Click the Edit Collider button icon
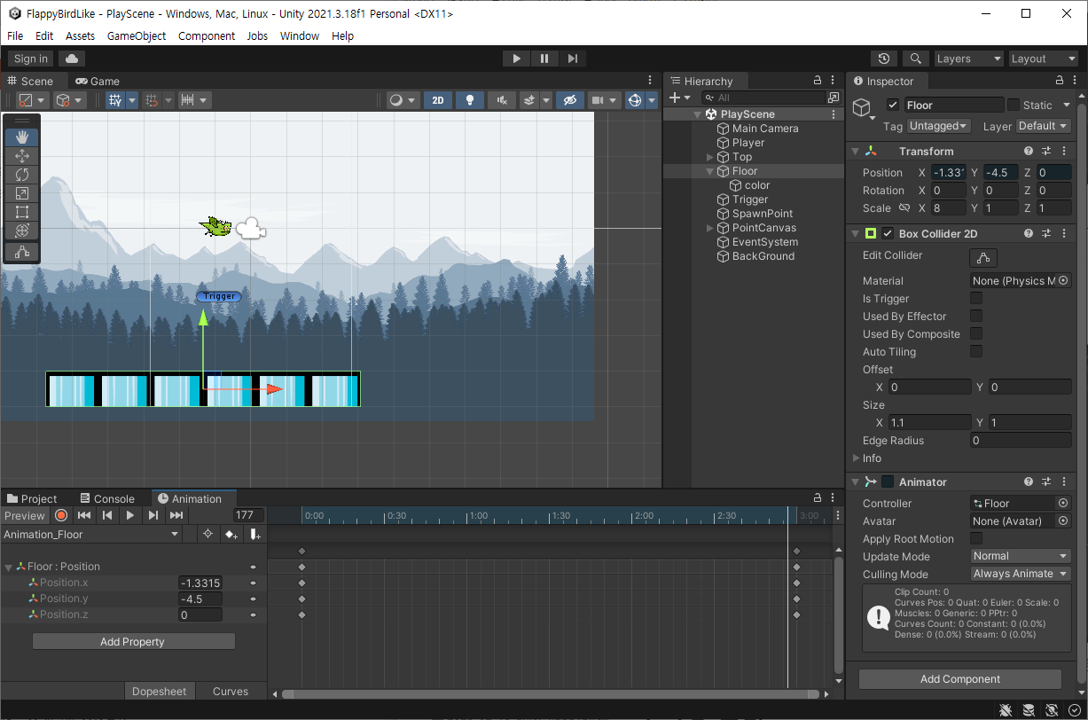 point(983,257)
